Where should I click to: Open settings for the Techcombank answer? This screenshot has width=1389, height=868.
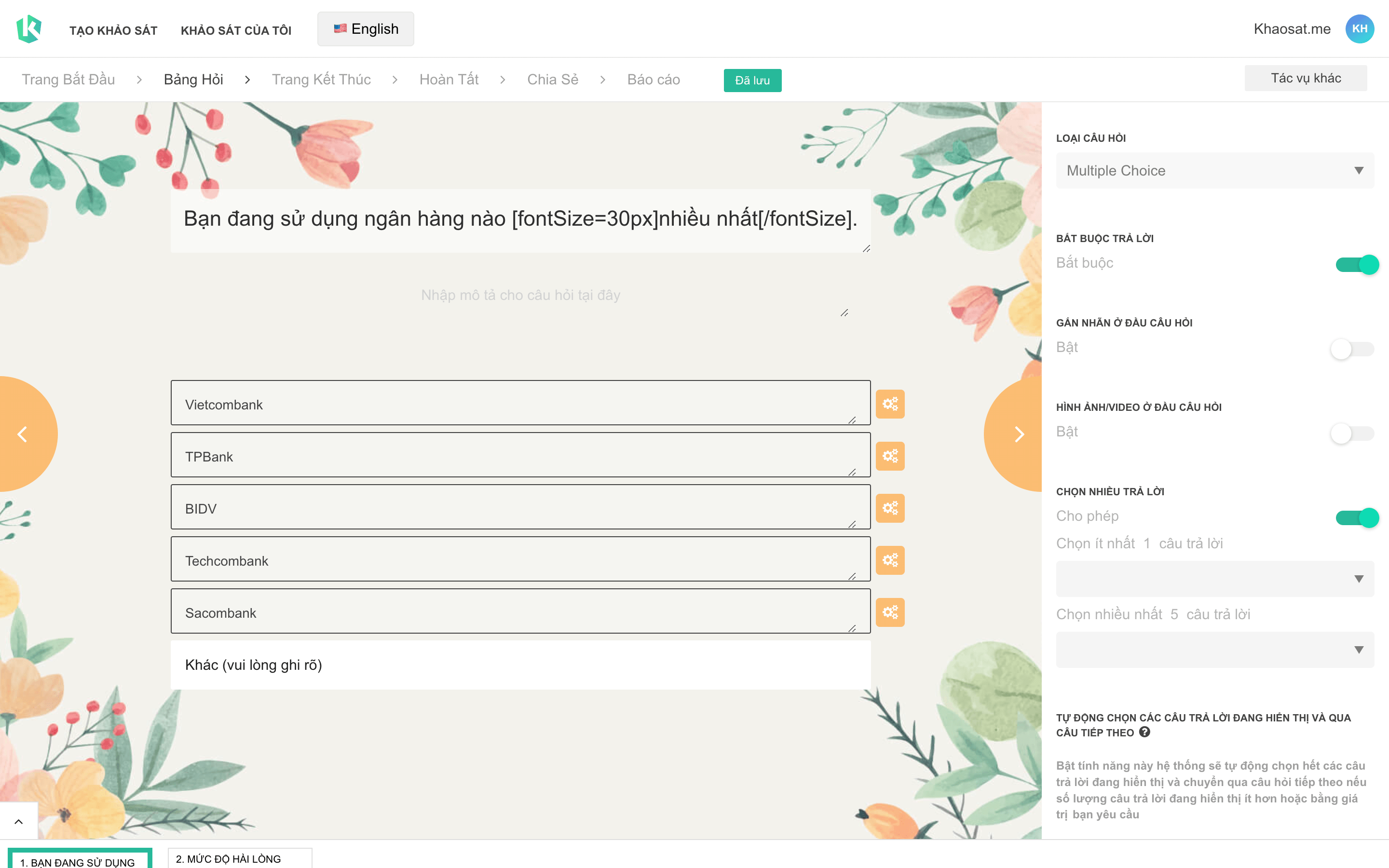coord(890,560)
